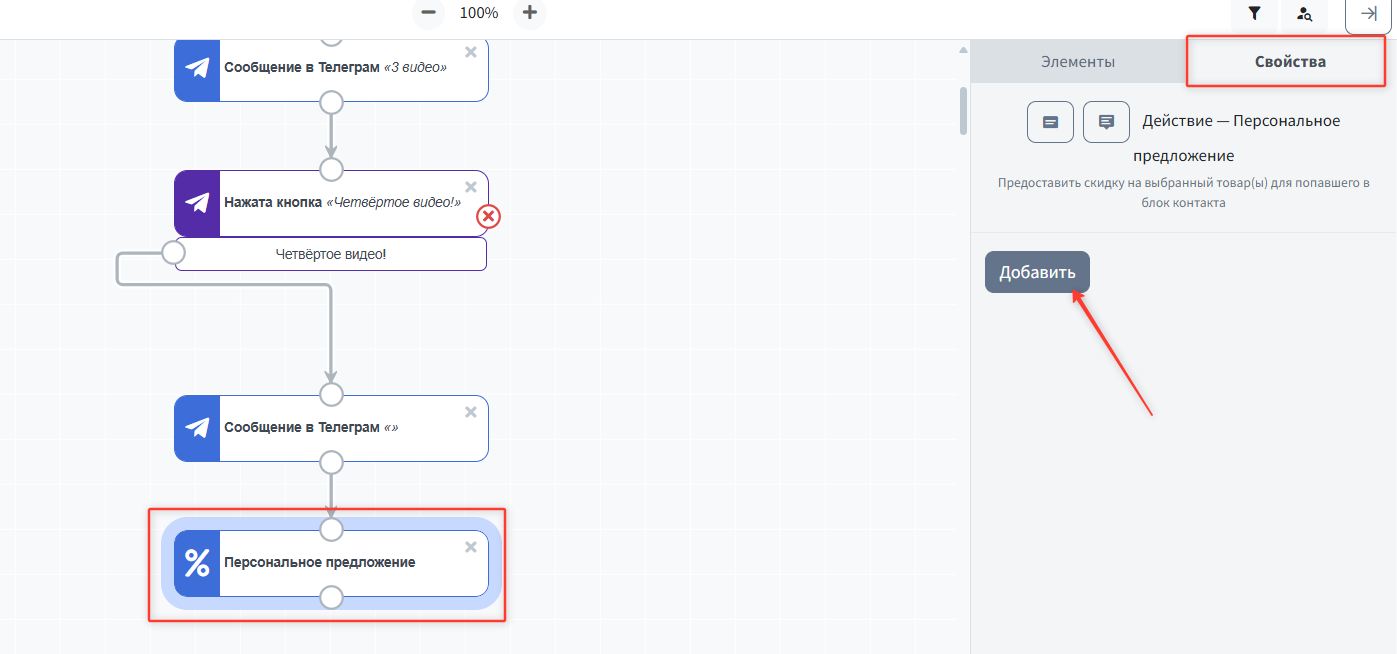Screen dimensions: 1397x654
Task: Select the Свойства tab
Action: [1290, 62]
